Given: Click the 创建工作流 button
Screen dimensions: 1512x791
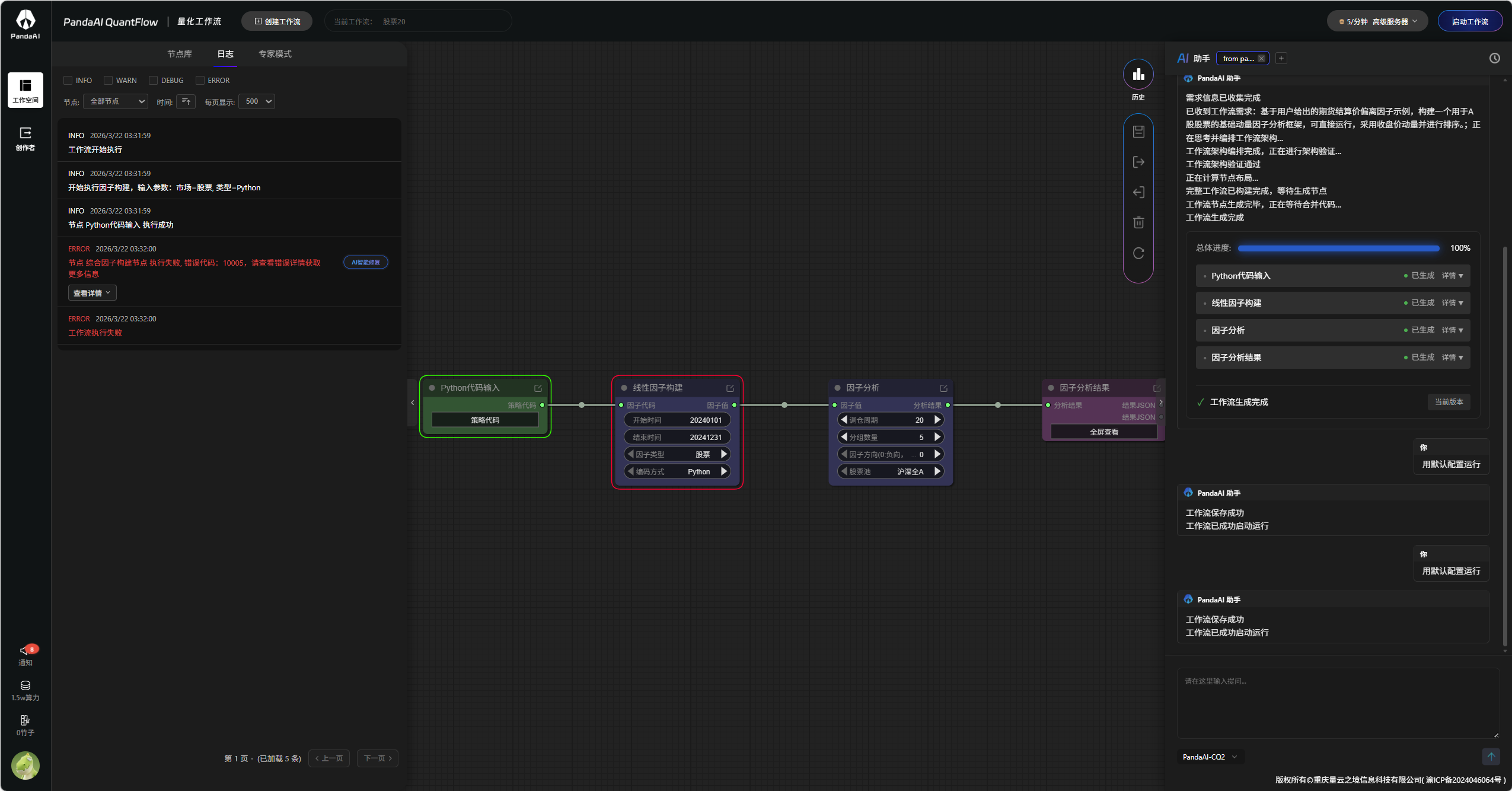Looking at the screenshot, I should pyautogui.click(x=277, y=21).
